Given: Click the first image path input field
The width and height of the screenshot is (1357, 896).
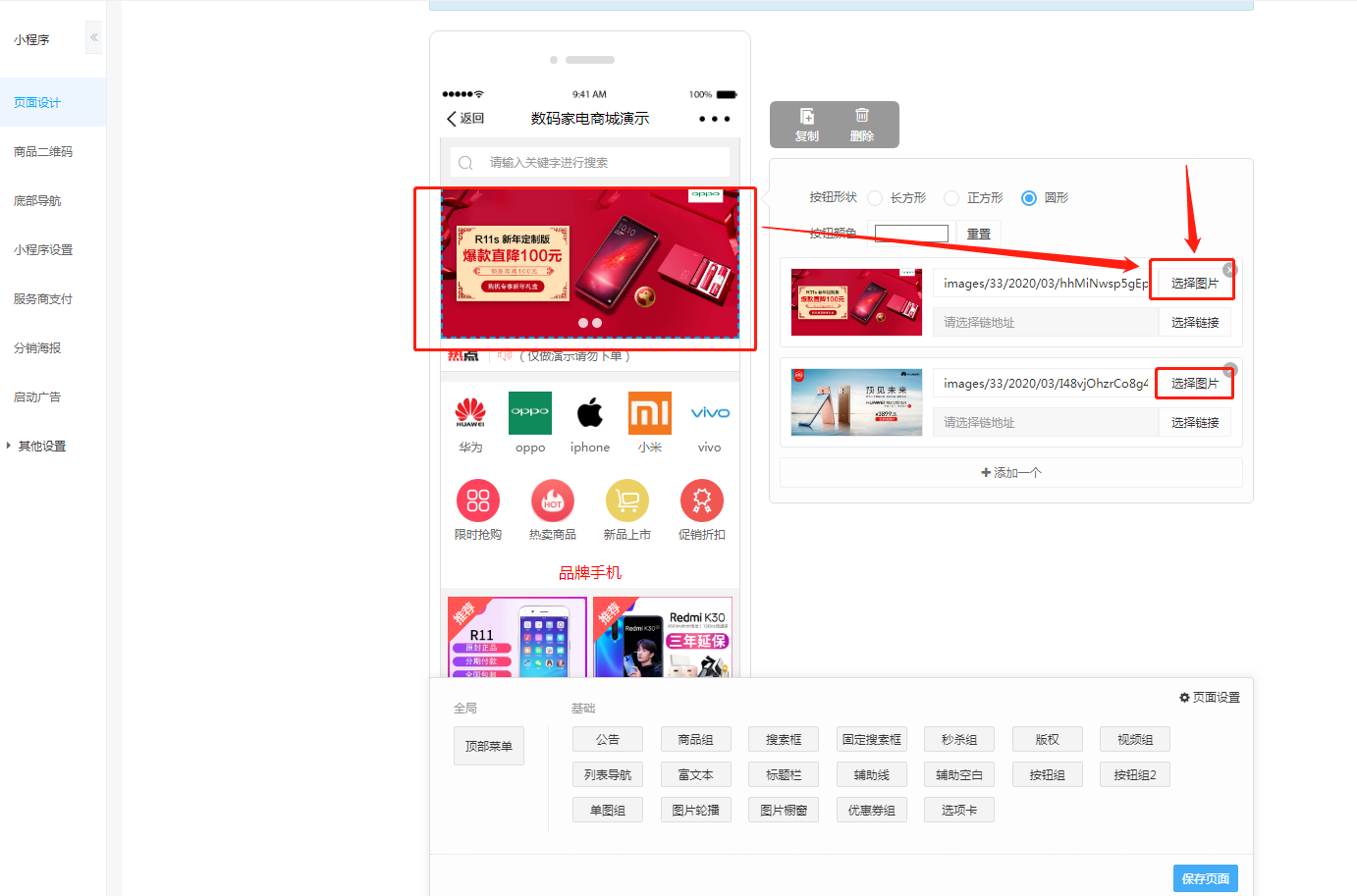Looking at the screenshot, I should click(x=1046, y=284).
